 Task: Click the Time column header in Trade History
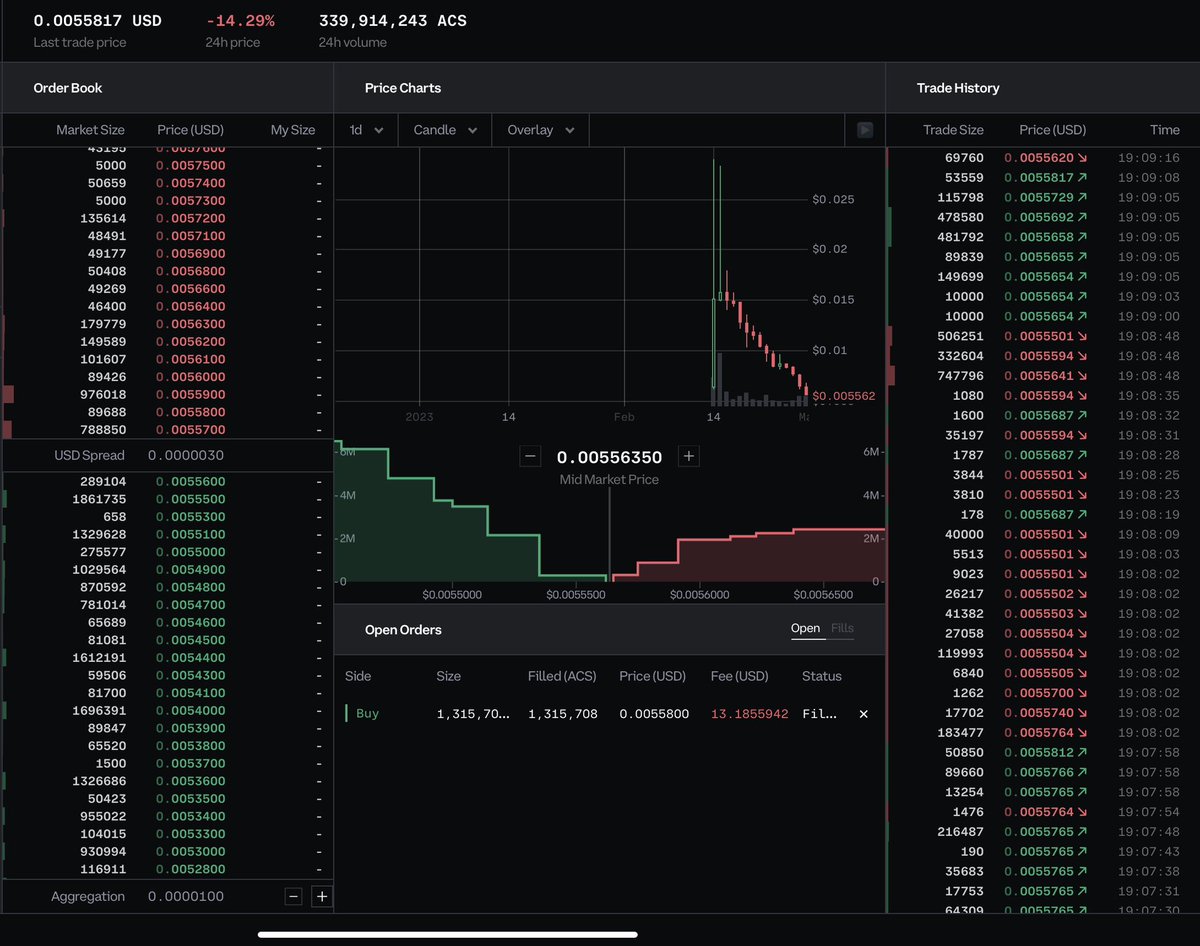point(1165,130)
